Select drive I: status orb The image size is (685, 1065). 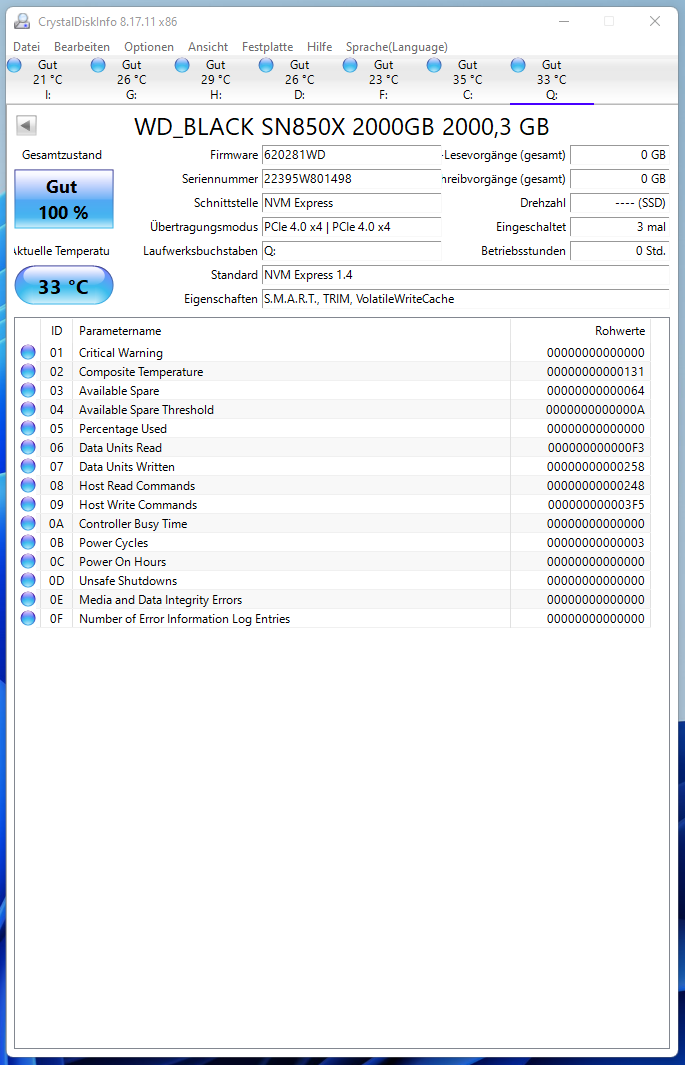tap(14, 65)
